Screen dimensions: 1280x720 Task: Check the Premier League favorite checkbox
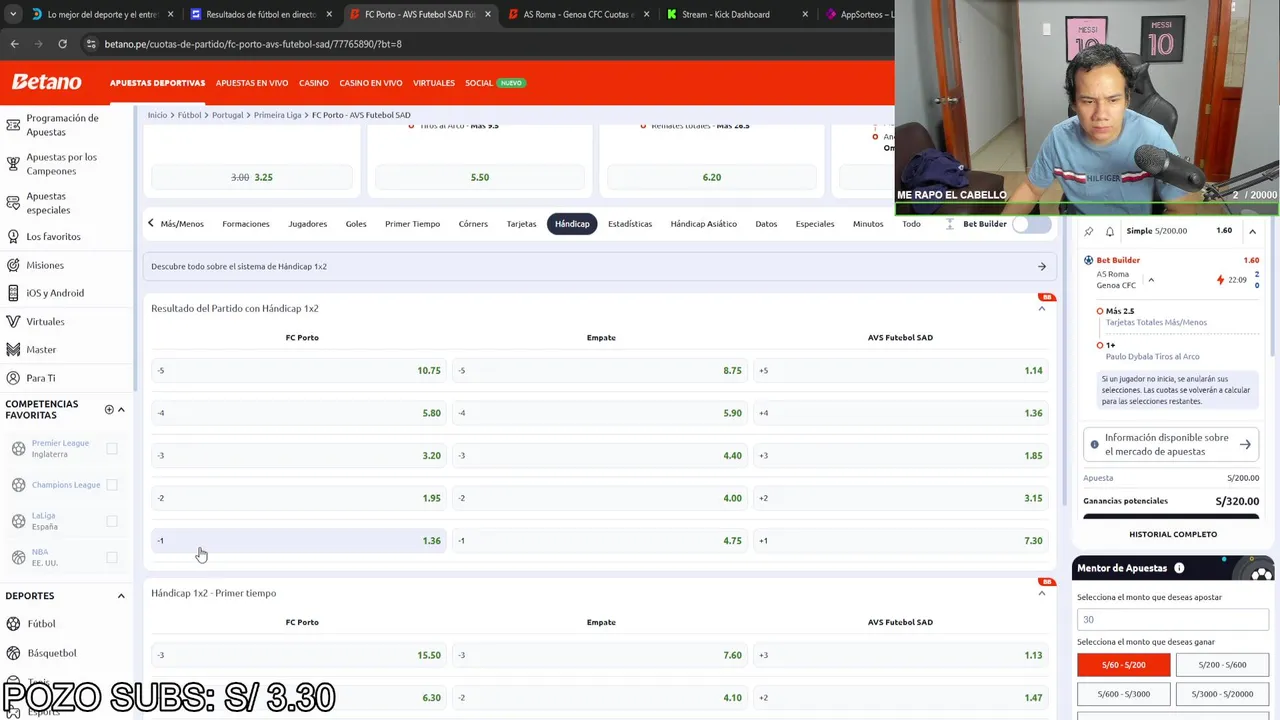pyautogui.click(x=112, y=449)
